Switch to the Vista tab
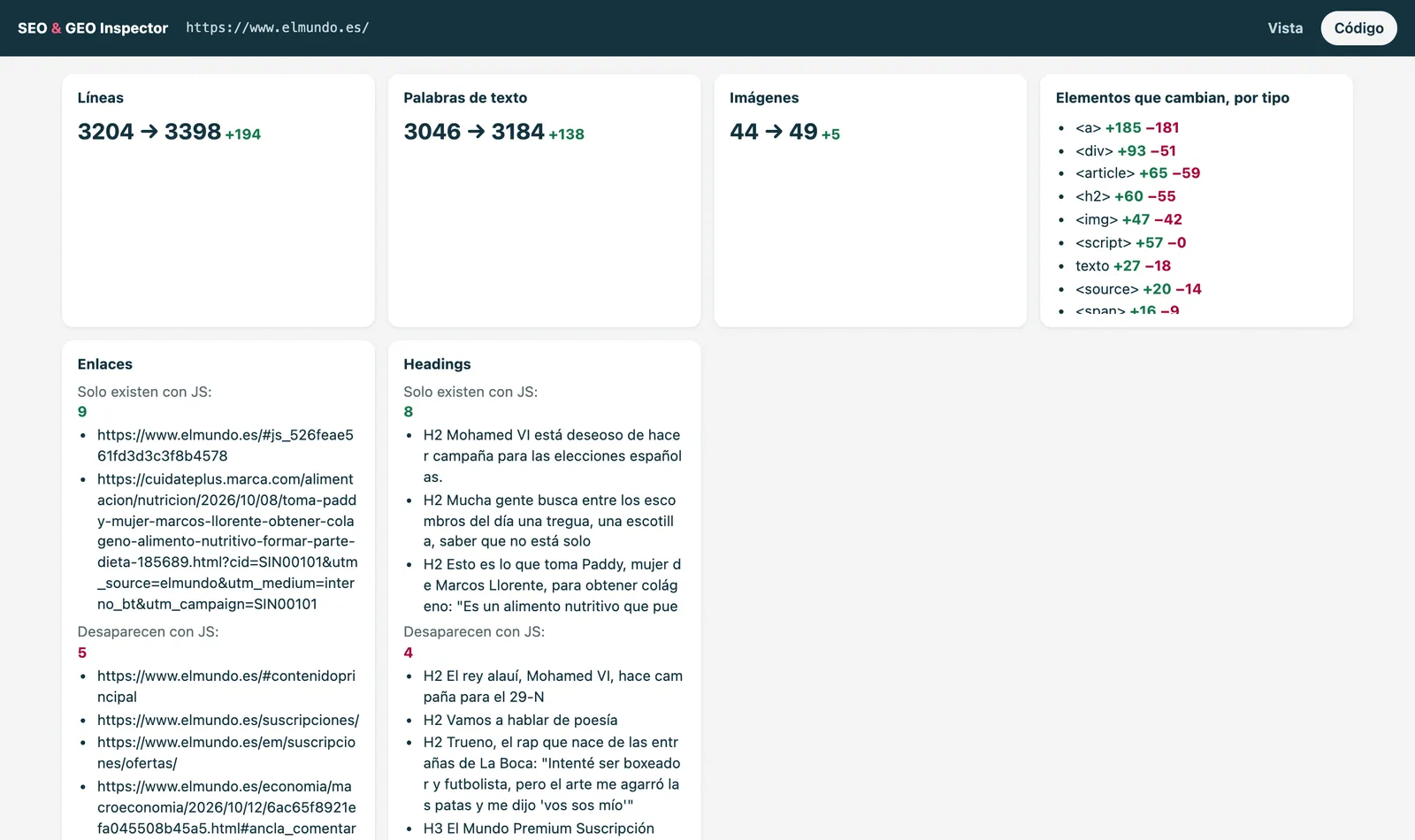Image resolution: width=1415 pixels, height=840 pixels. tap(1285, 28)
